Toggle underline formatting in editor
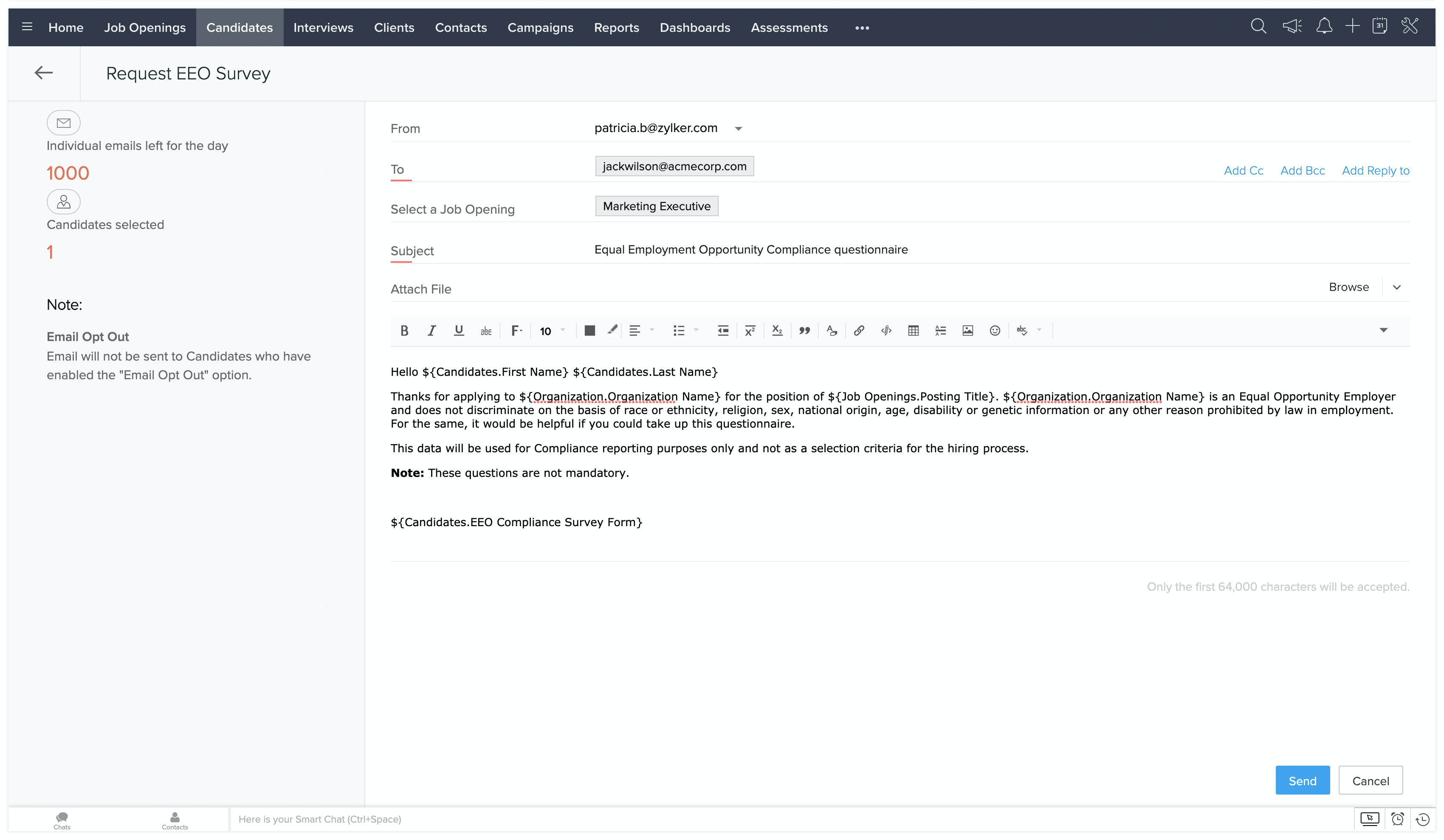The image size is (1444, 840). 458,331
